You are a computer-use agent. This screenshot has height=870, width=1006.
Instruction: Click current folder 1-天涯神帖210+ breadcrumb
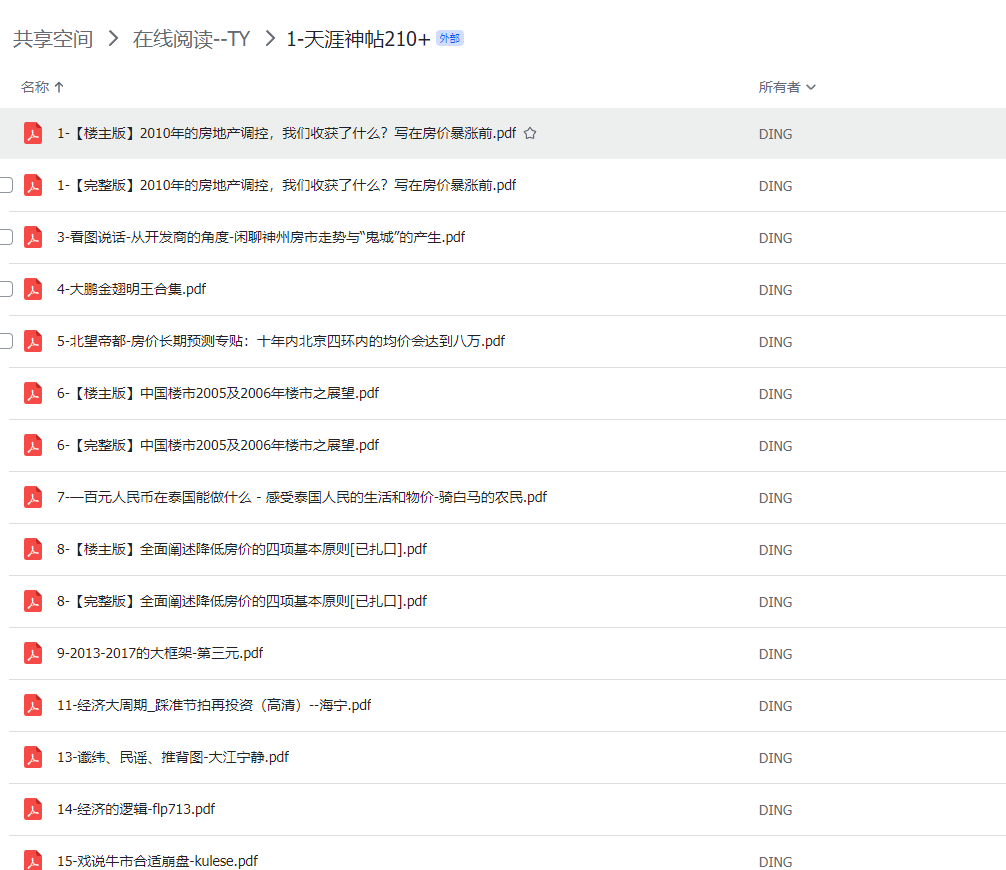(358, 39)
